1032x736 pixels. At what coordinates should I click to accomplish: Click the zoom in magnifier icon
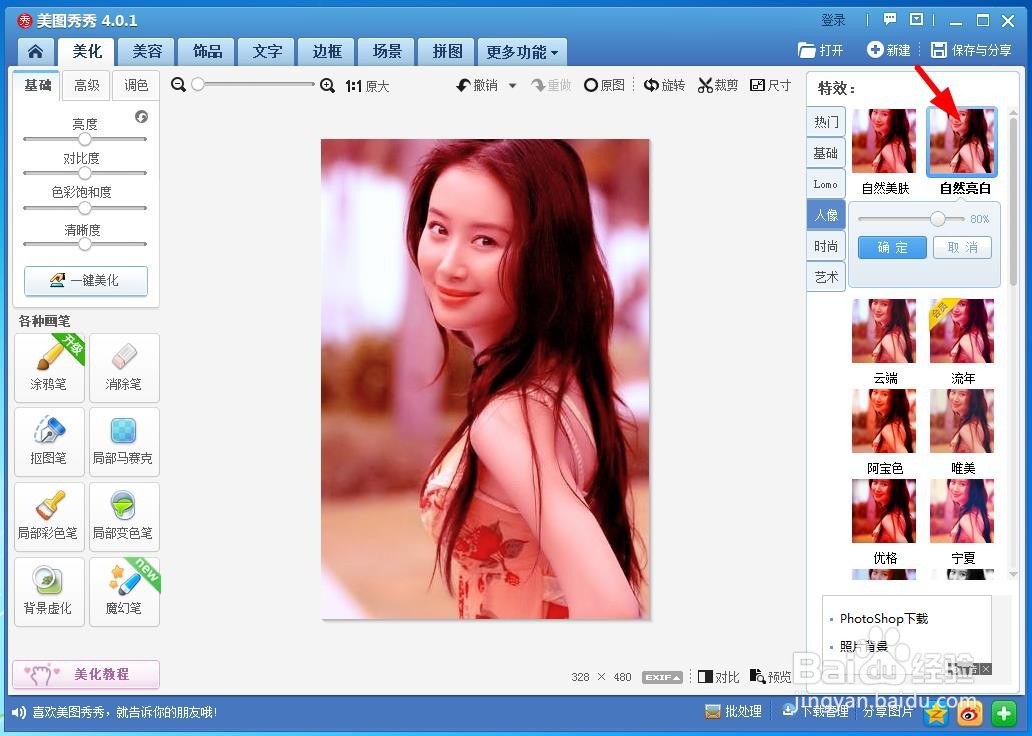click(x=327, y=86)
